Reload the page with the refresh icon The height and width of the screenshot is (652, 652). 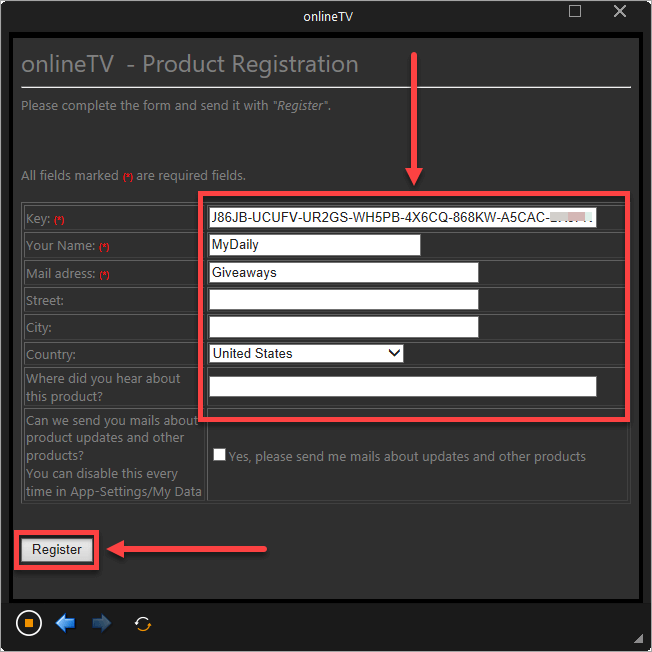point(143,624)
